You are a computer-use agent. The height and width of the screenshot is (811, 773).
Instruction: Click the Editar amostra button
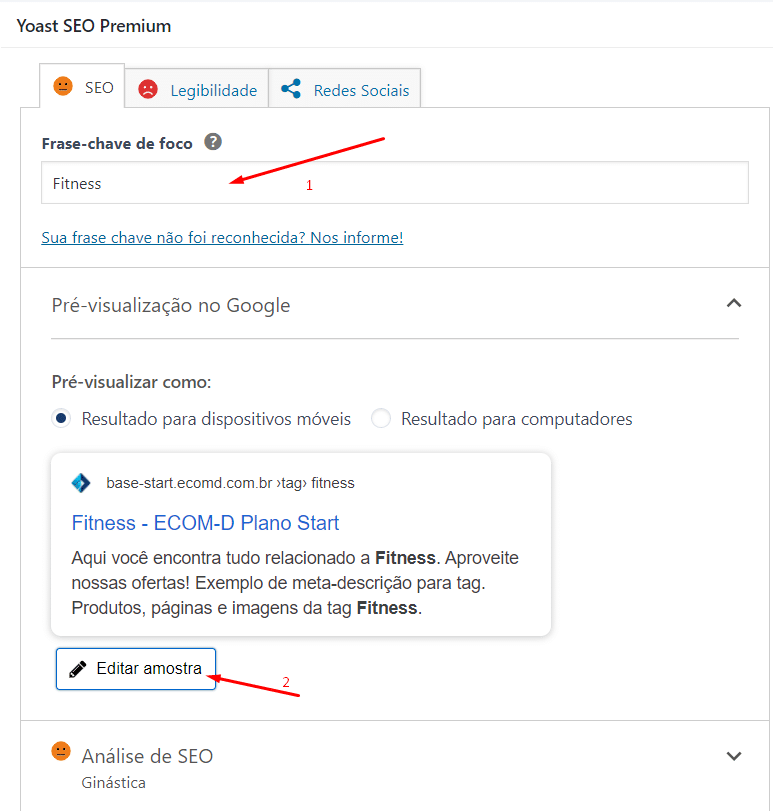coord(136,669)
